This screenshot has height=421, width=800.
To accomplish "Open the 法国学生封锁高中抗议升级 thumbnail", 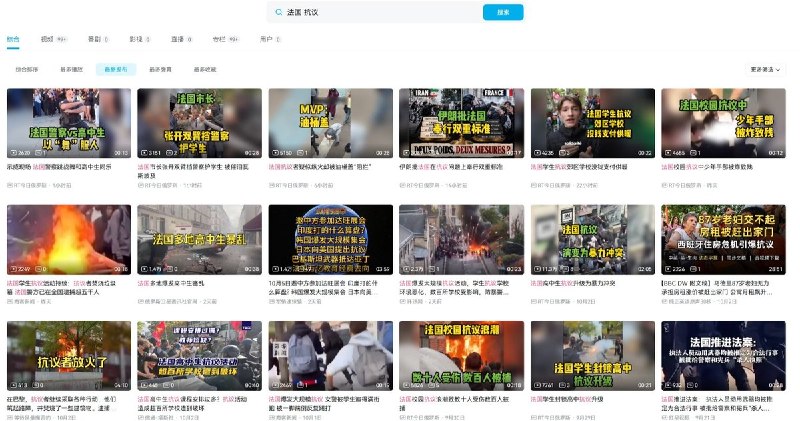I will [593, 356].
